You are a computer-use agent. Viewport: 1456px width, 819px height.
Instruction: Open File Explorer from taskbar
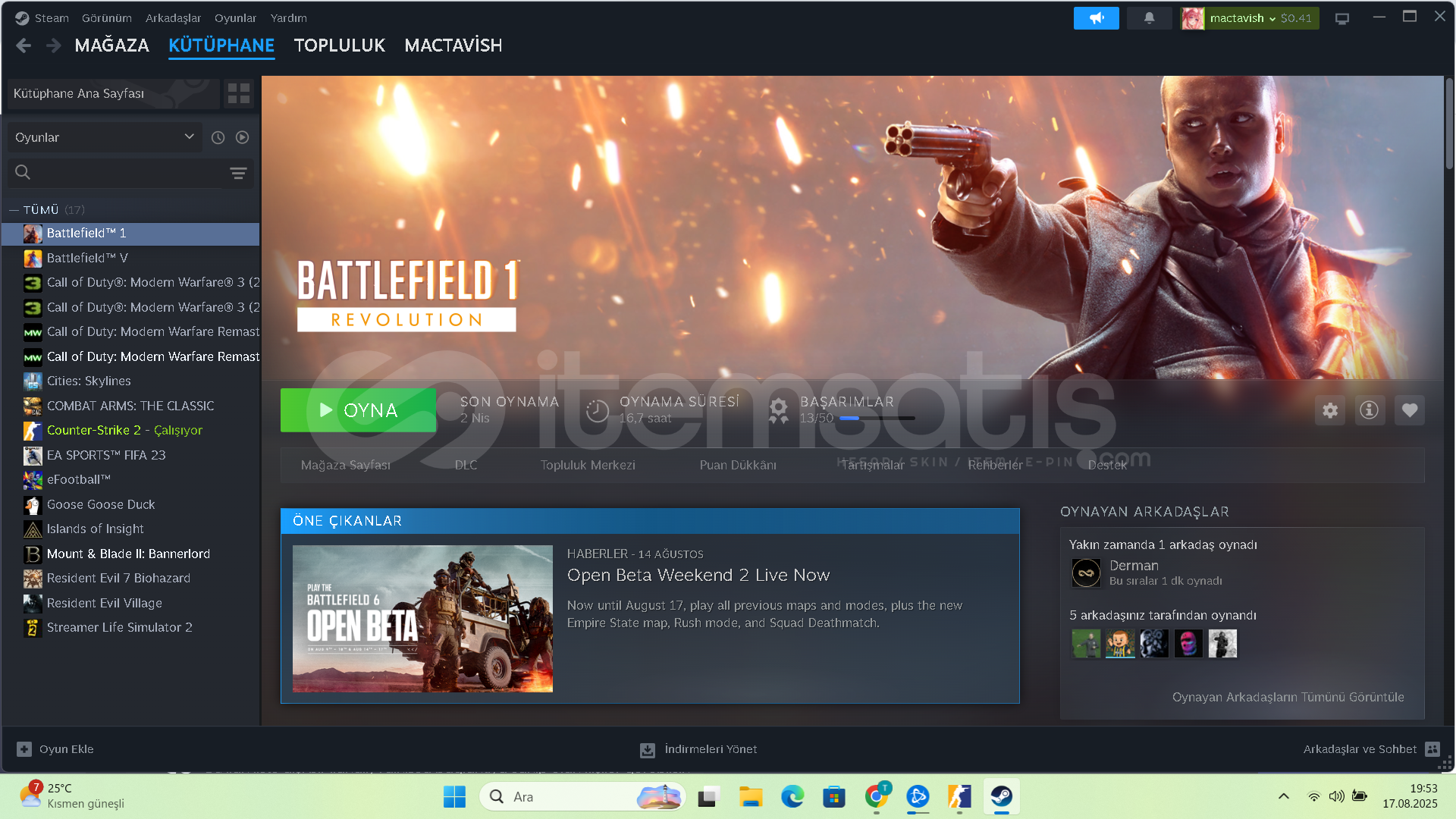[x=751, y=796]
